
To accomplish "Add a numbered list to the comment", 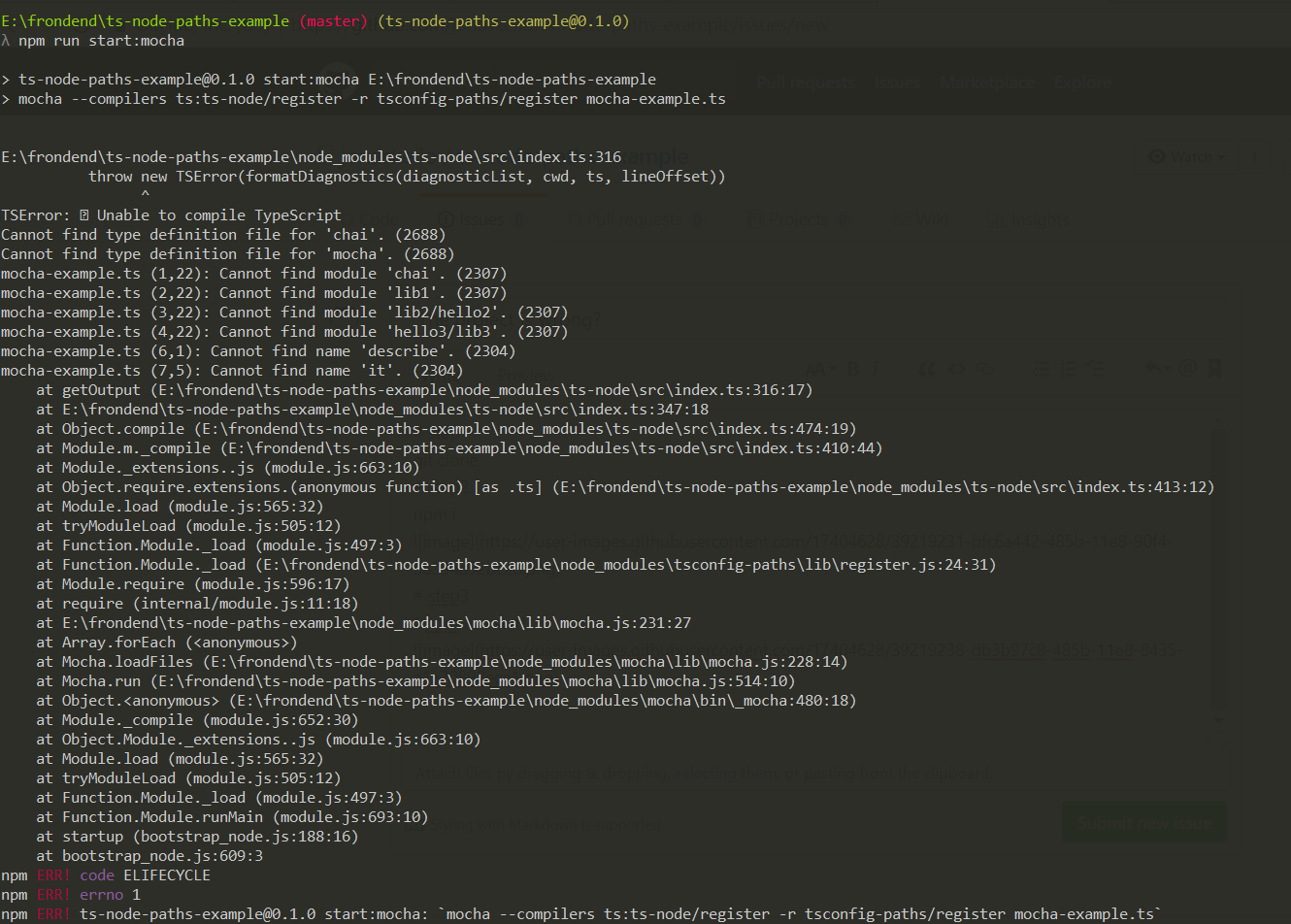I will [x=1069, y=368].
